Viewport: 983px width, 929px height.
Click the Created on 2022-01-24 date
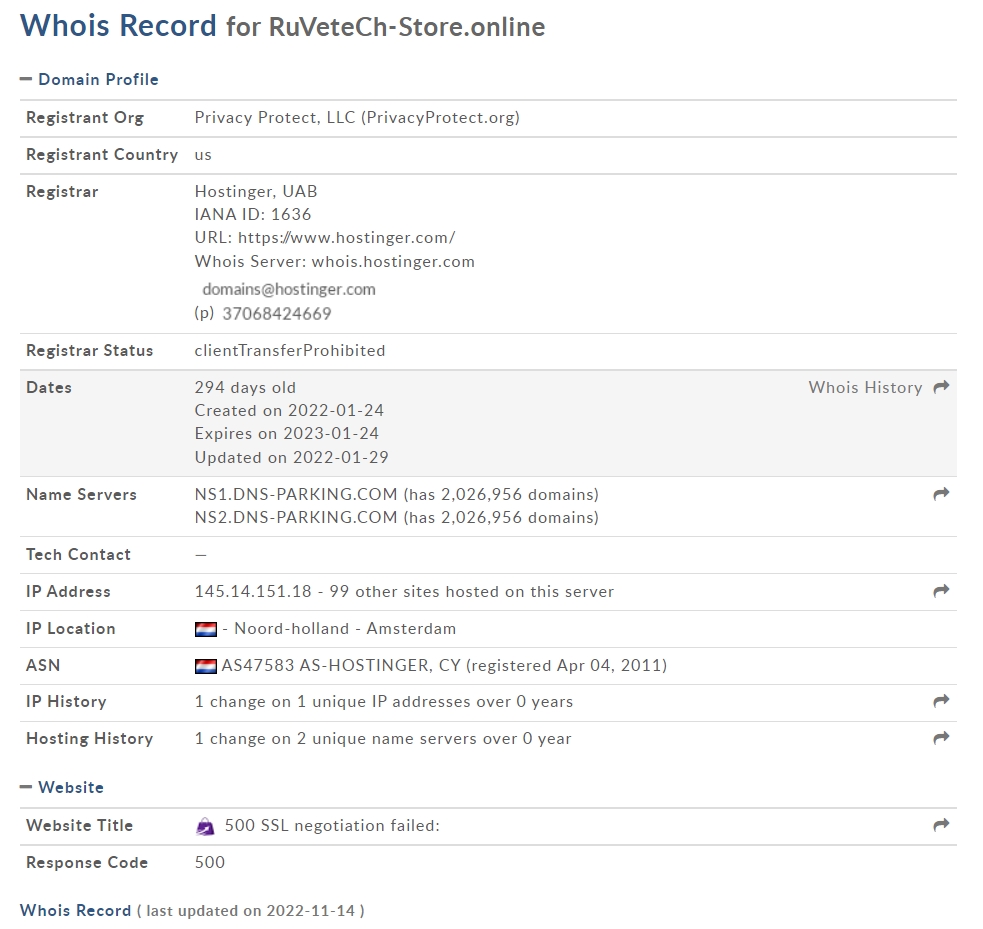click(x=289, y=410)
